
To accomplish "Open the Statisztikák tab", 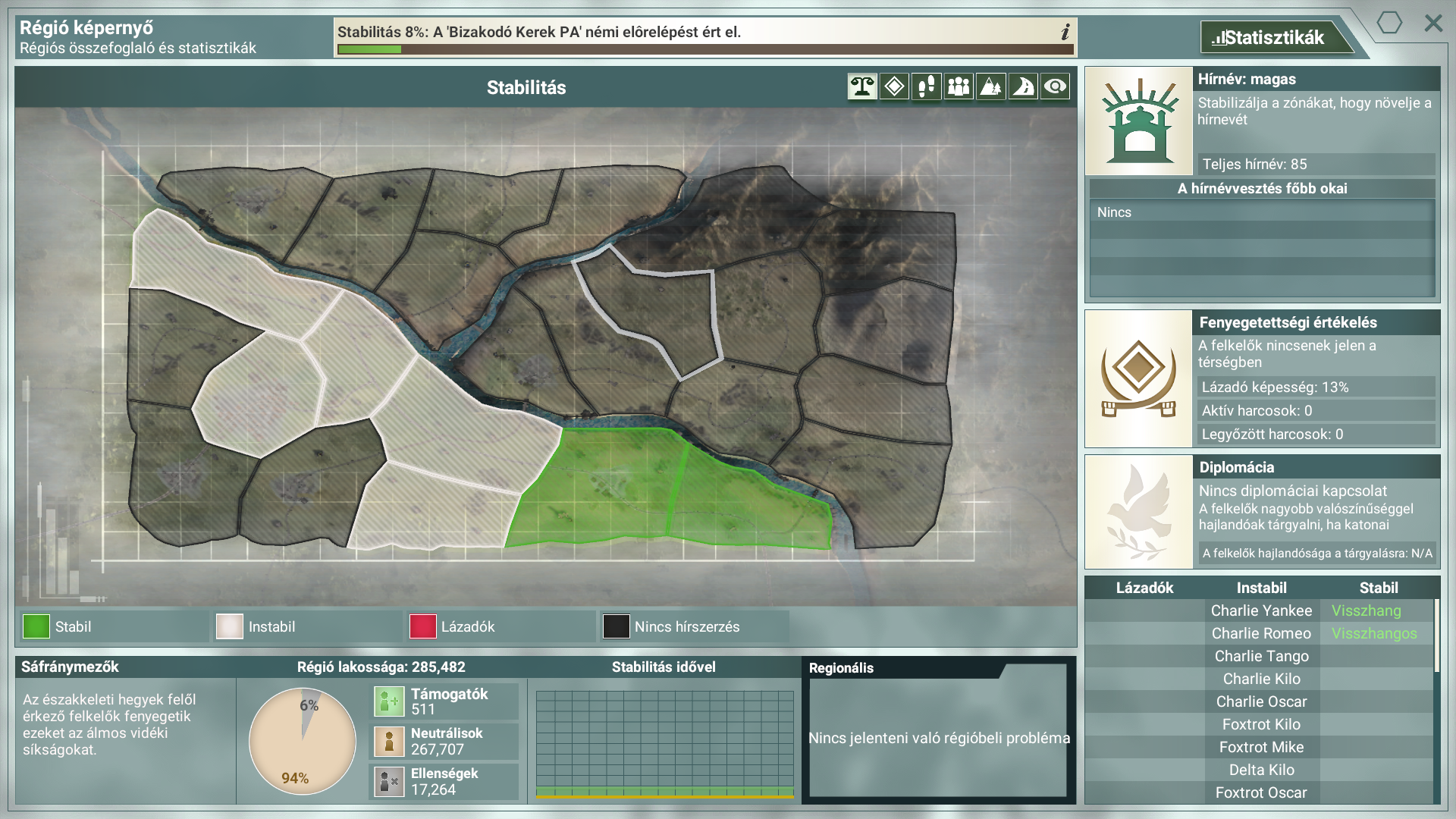I will (1274, 37).
